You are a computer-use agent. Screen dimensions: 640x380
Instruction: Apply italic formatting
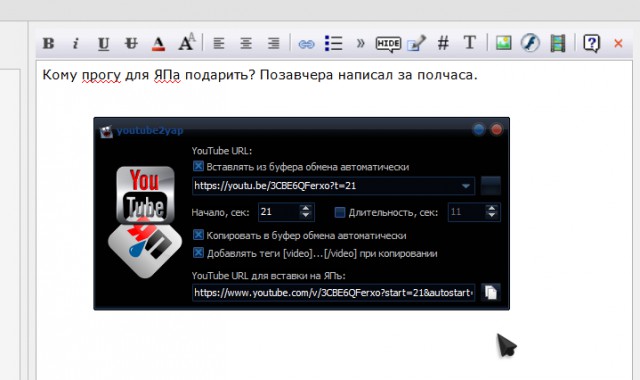click(x=76, y=43)
